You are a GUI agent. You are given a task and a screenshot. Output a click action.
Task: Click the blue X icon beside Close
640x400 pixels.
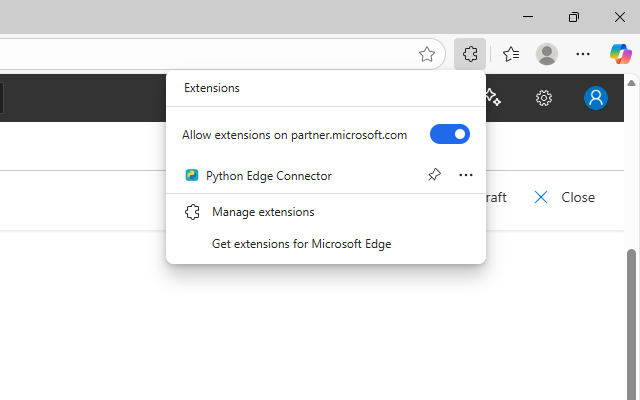click(541, 197)
